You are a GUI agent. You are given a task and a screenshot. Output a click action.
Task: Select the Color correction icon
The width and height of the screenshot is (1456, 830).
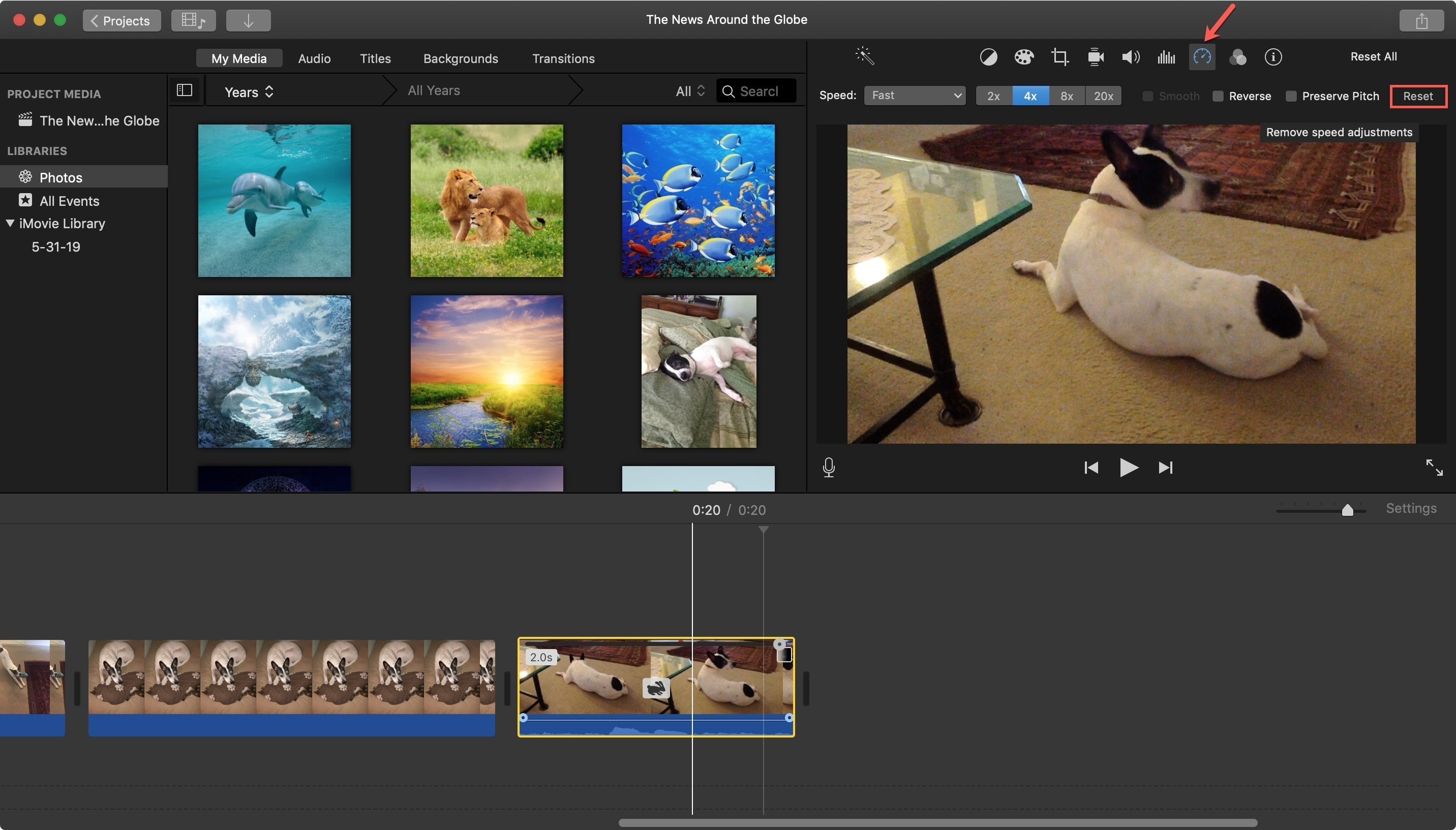(1023, 57)
